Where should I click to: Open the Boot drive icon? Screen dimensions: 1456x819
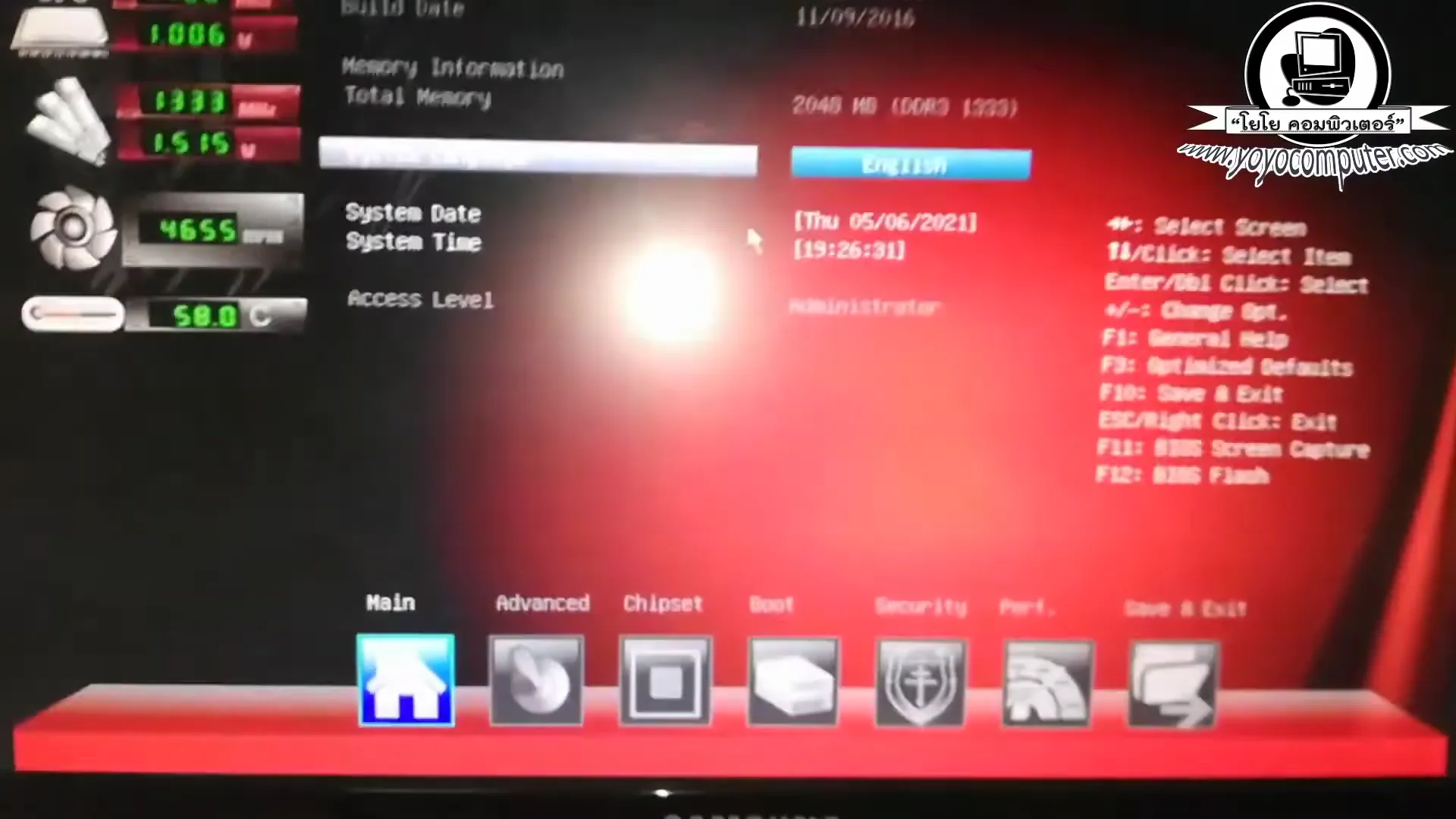click(x=793, y=682)
